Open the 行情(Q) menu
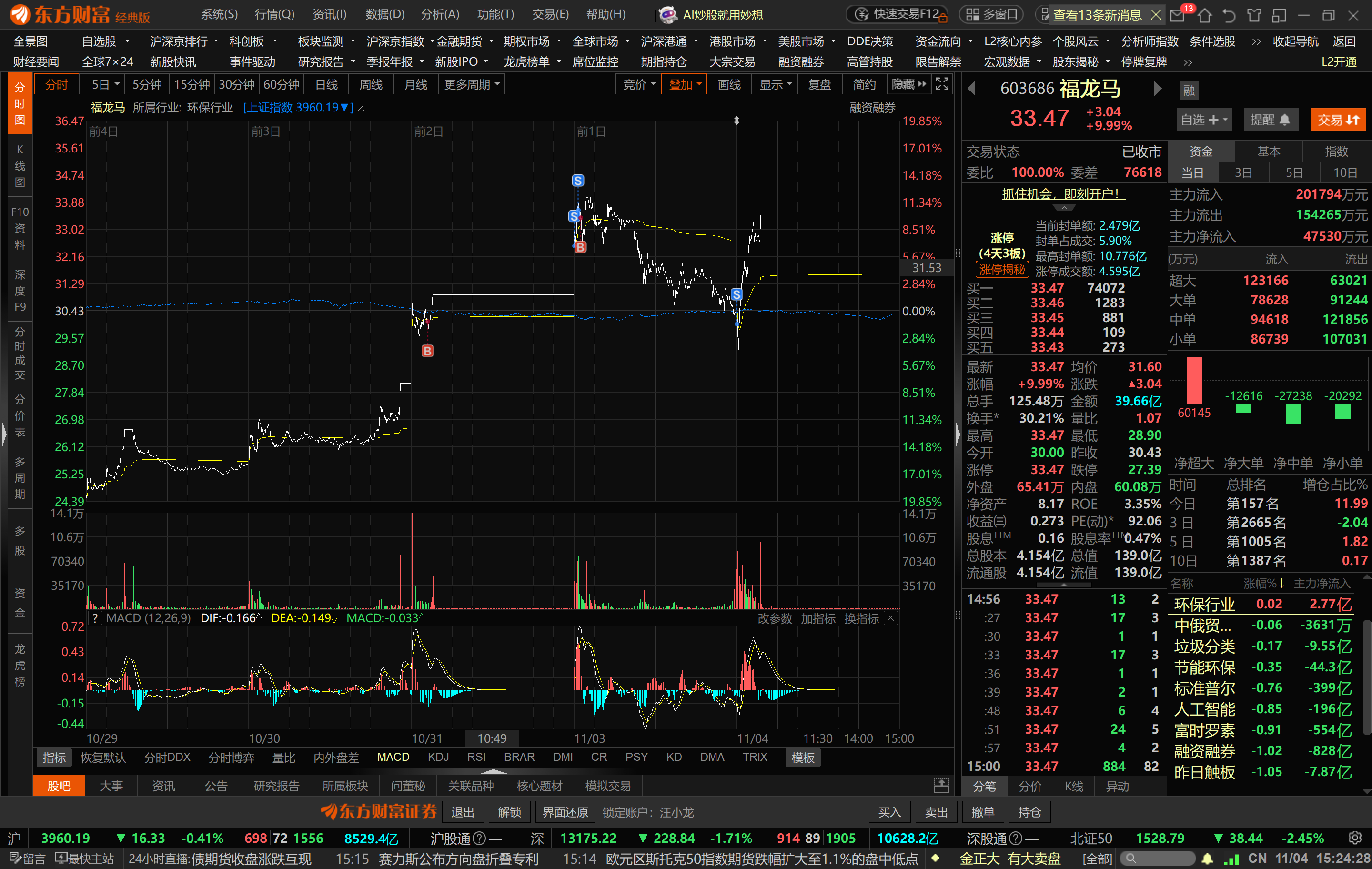The width and height of the screenshot is (1372, 869). pos(274,14)
